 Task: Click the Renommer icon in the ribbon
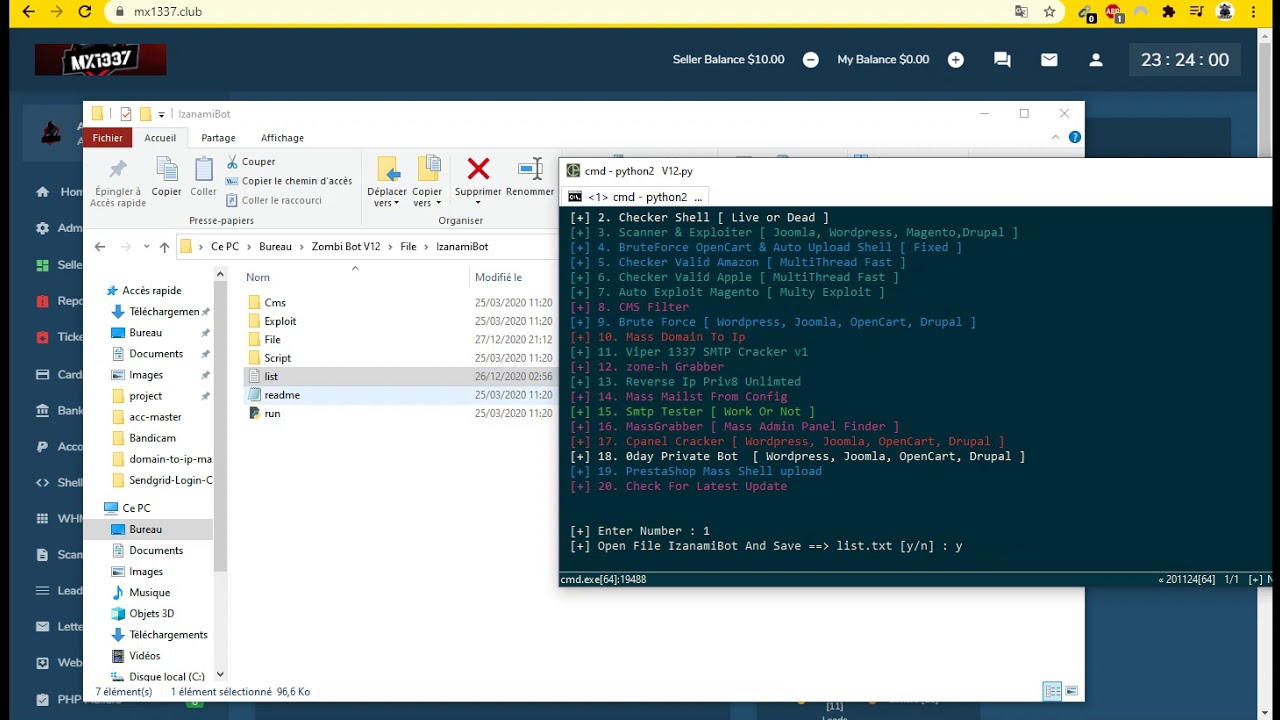(530, 169)
